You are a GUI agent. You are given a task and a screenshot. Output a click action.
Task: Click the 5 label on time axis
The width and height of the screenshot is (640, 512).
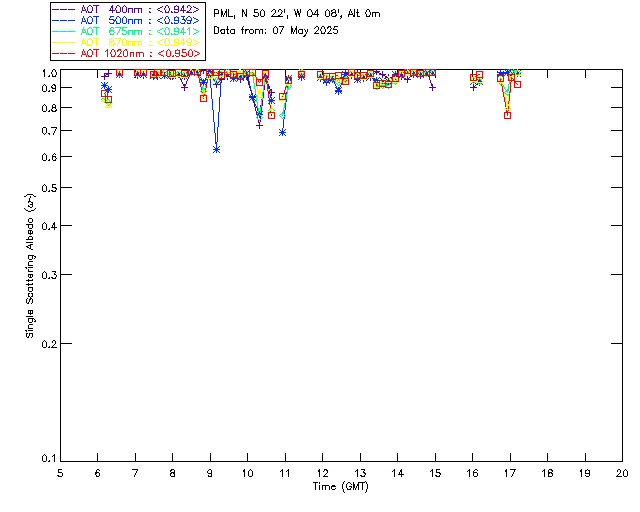(60, 473)
